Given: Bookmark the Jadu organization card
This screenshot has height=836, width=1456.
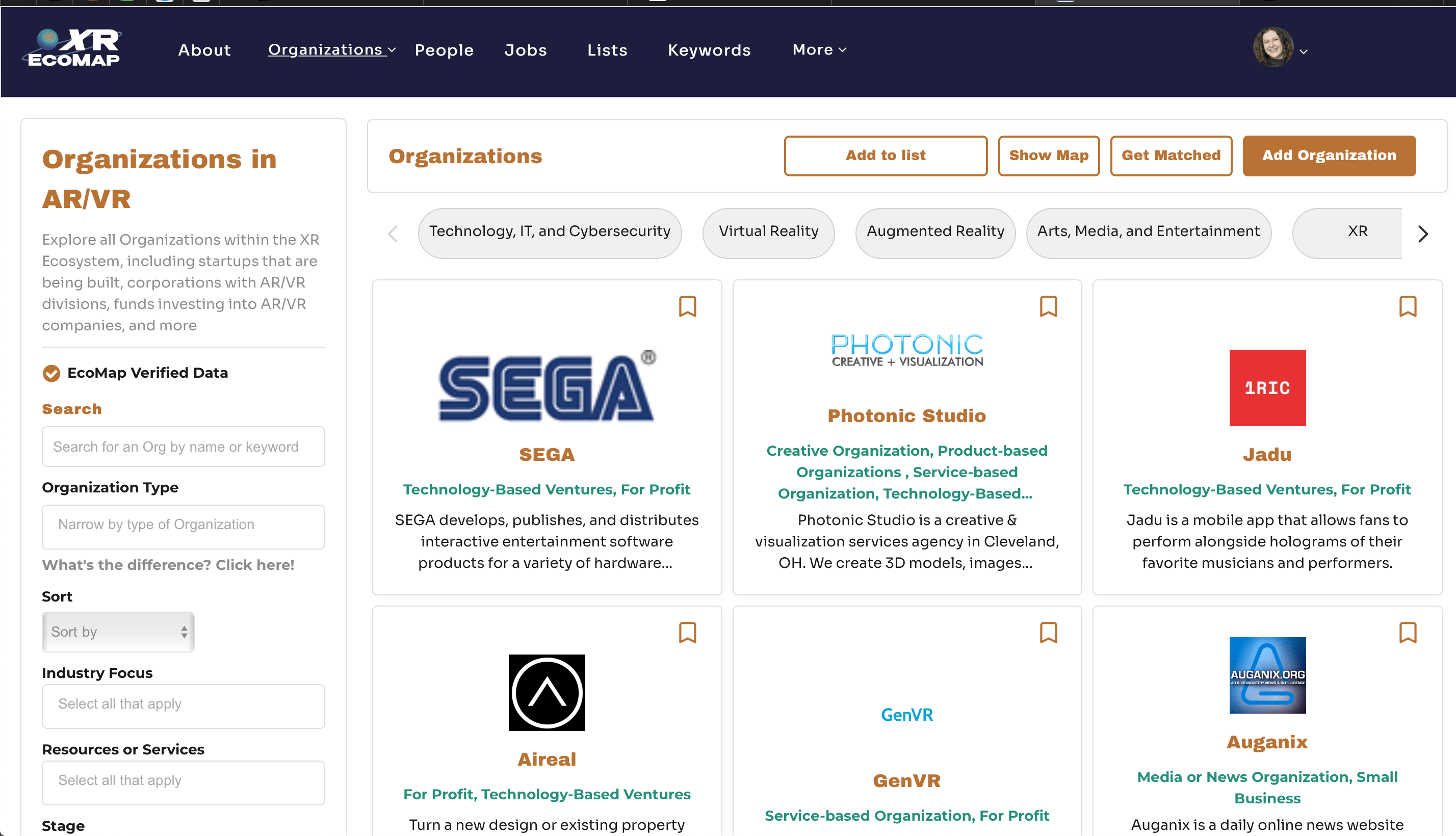Looking at the screenshot, I should (1408, 306).
